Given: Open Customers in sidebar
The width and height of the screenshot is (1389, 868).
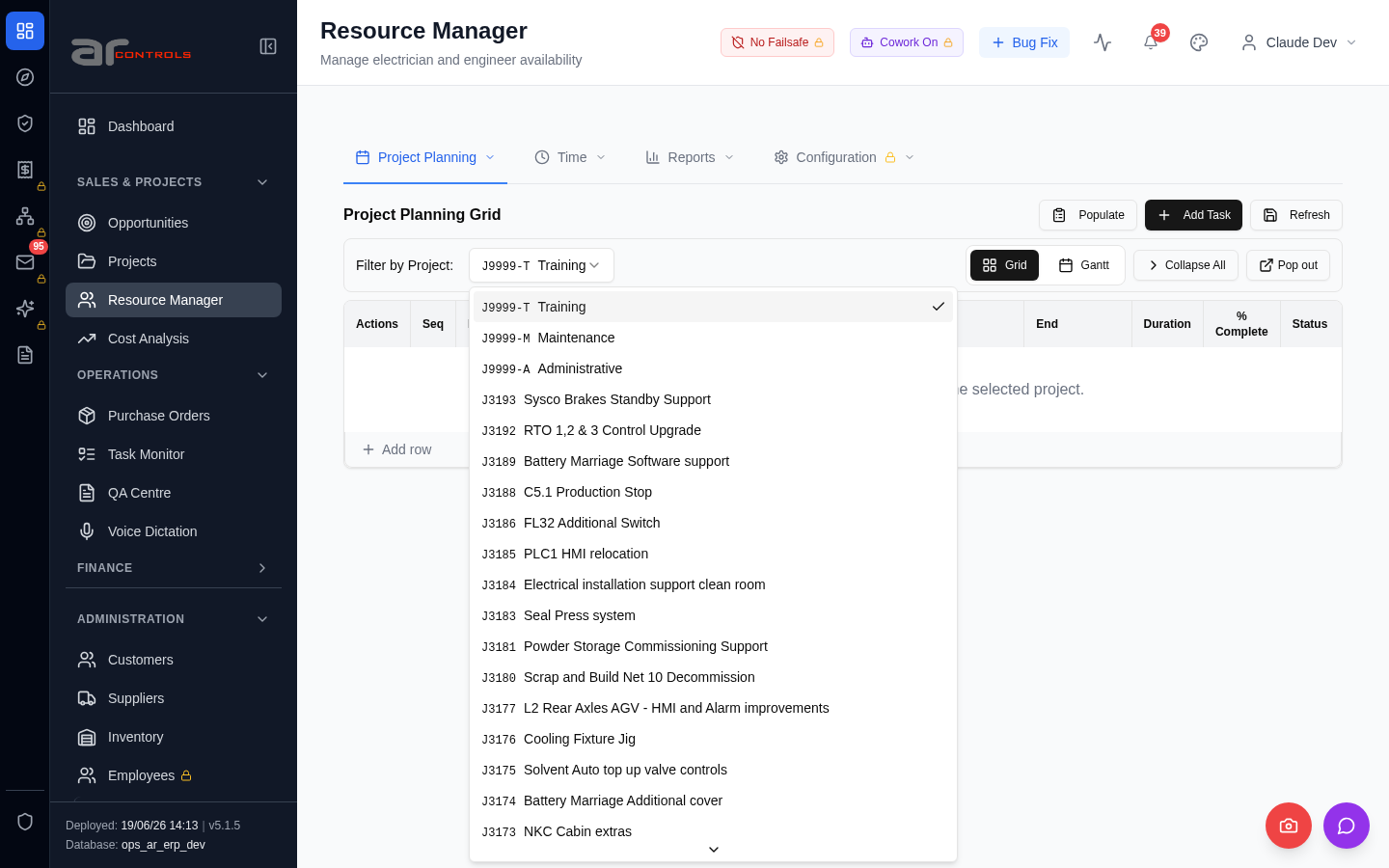Looking at the screenshot, I should coord(174,660).
